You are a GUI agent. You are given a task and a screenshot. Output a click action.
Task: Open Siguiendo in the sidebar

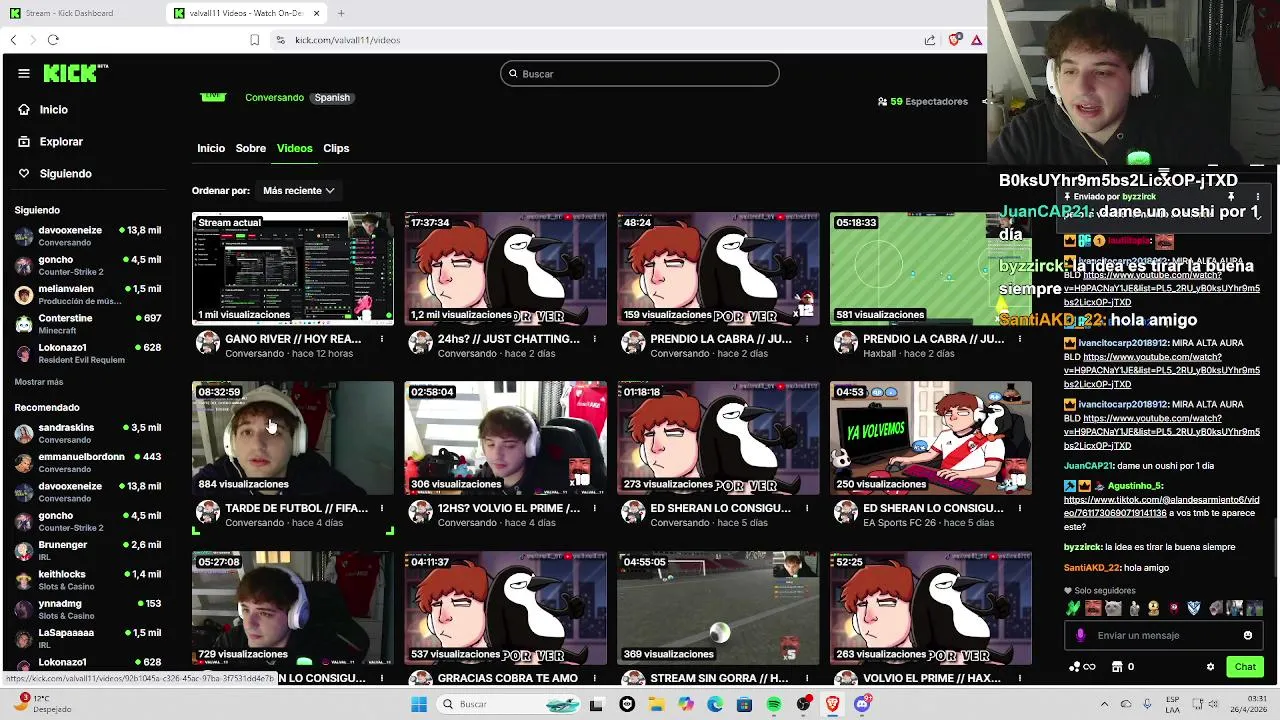click(65, 174)
